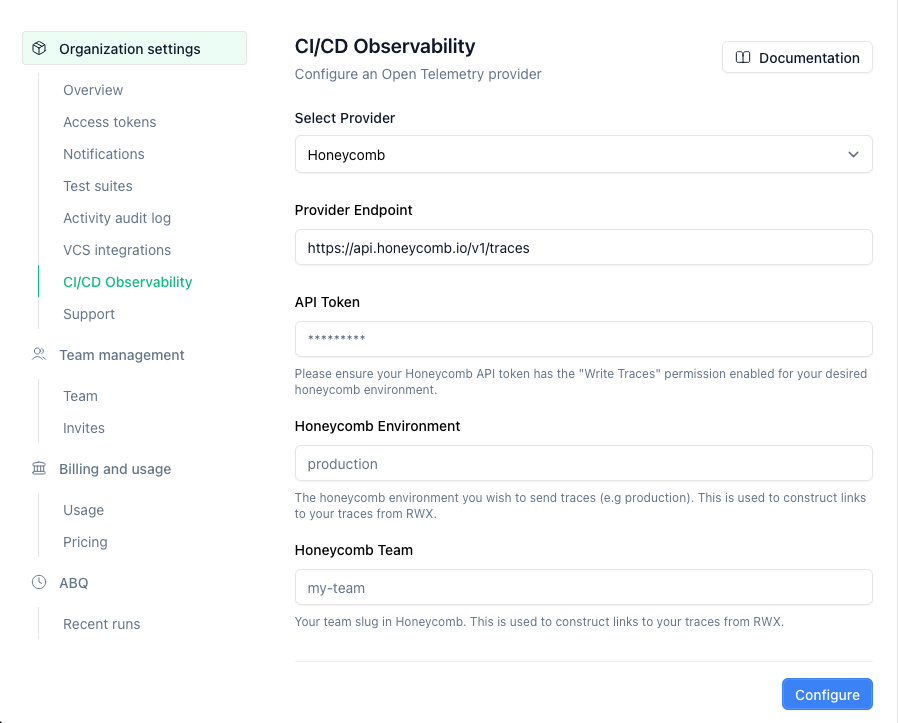
Task: Click the ABQ clock icon
Action: point(39,582)
